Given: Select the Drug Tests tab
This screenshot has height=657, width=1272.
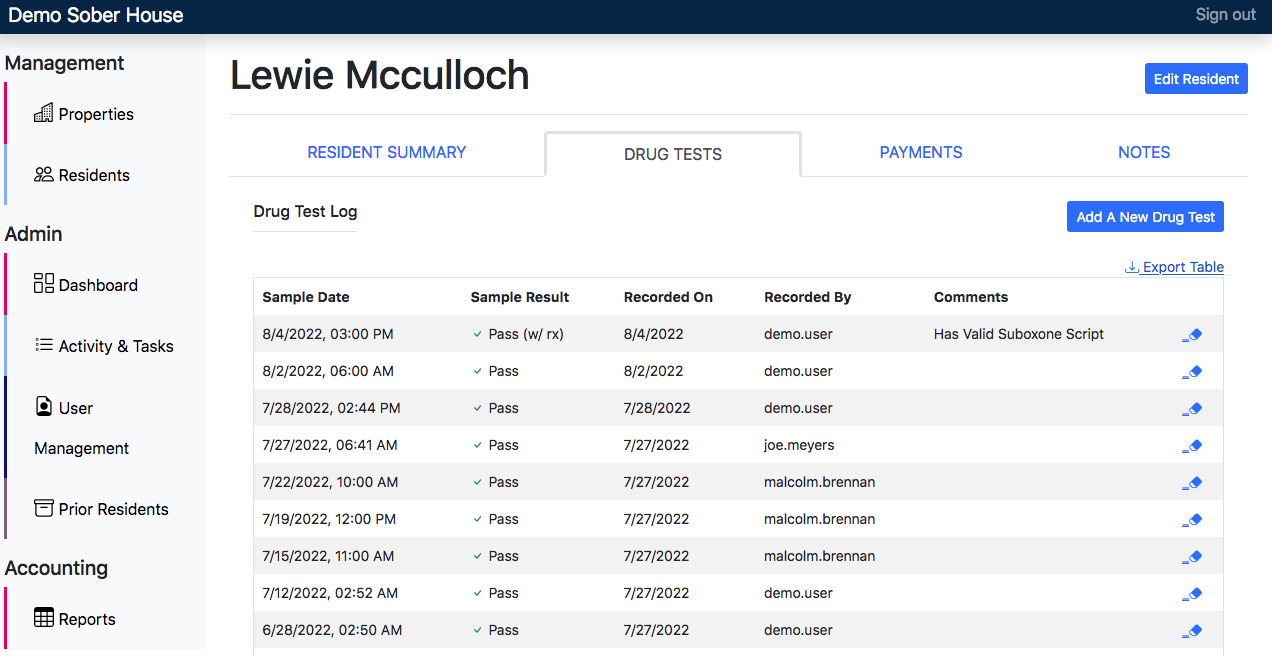Looking at the screenshot, I should coord(672,153).
